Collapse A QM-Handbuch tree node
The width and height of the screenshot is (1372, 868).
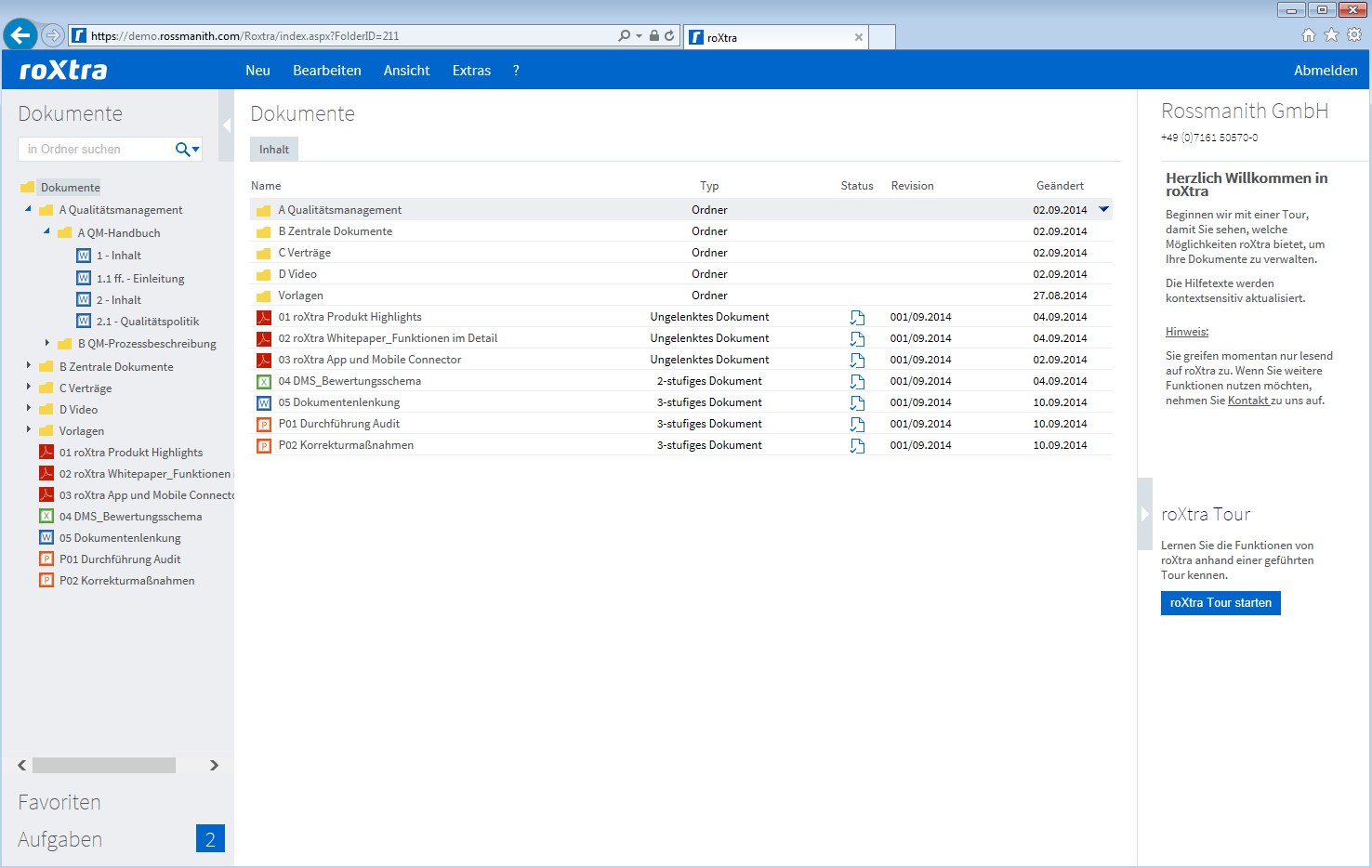coord(46,231)
